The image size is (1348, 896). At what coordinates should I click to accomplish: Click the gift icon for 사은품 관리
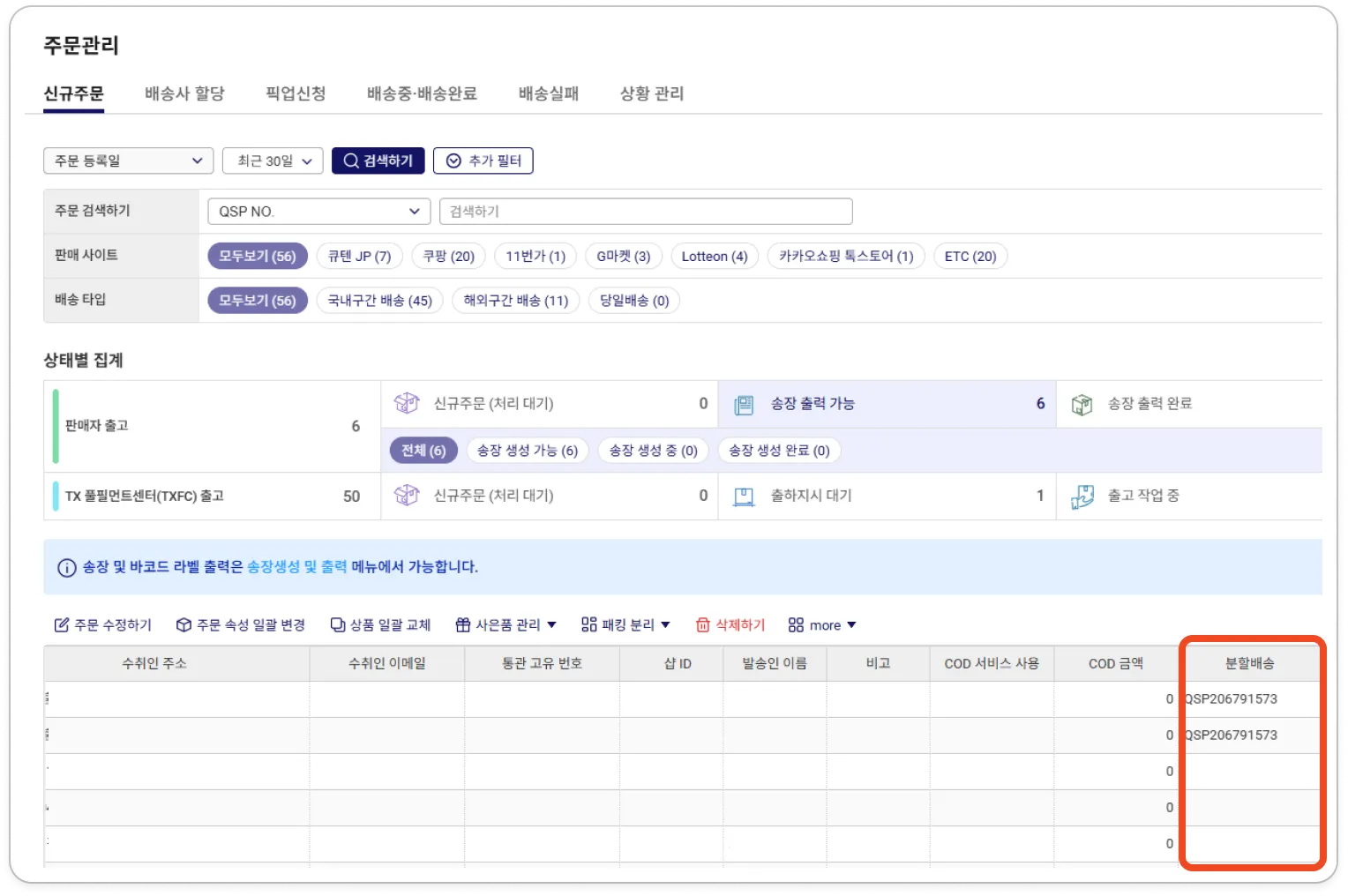pos(463,625)
